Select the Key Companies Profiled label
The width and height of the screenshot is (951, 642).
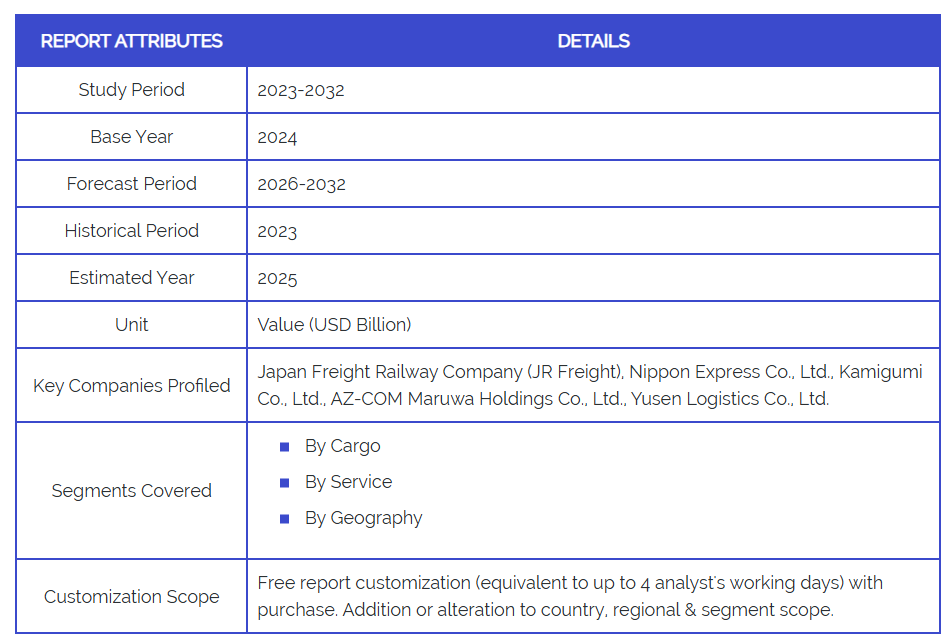pyautogui.click(x=131, y=386)
